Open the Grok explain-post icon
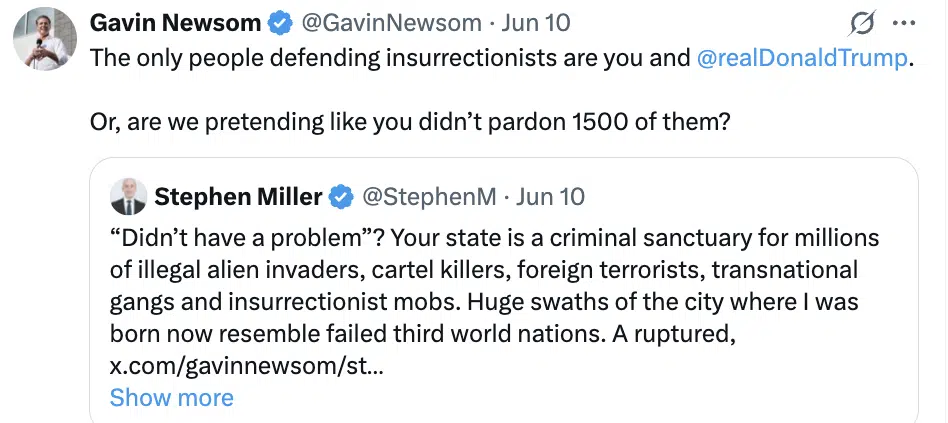 pos(863,24)
